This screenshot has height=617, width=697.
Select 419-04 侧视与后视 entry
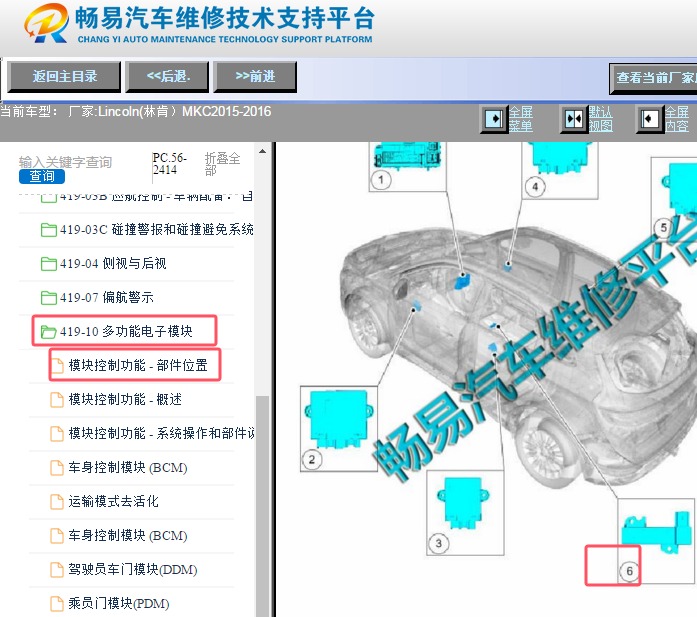coord(113,264)
